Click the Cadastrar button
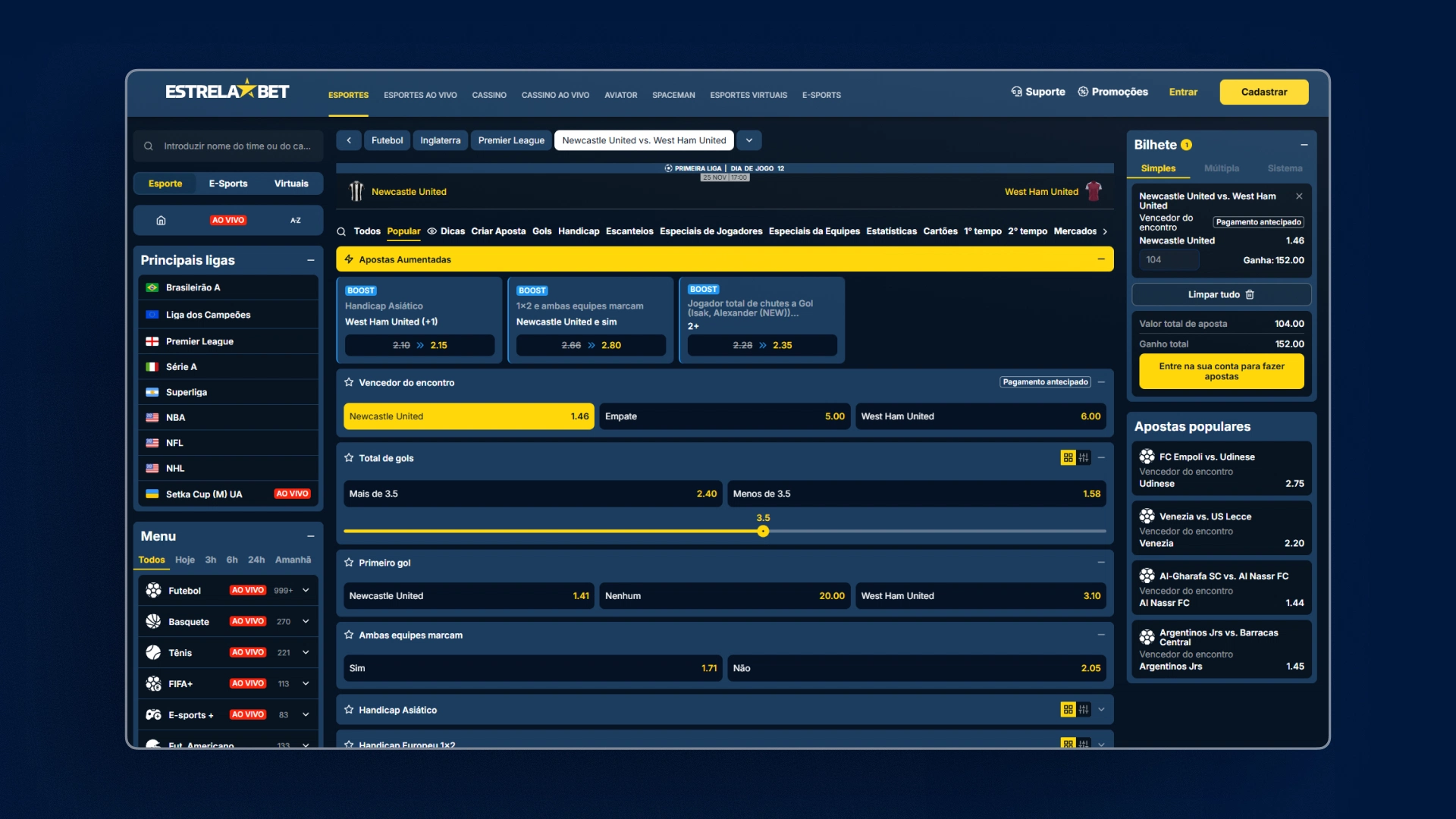This screenshot has width=1456, height=819. pyautogui.click(x=1264, y=92)
